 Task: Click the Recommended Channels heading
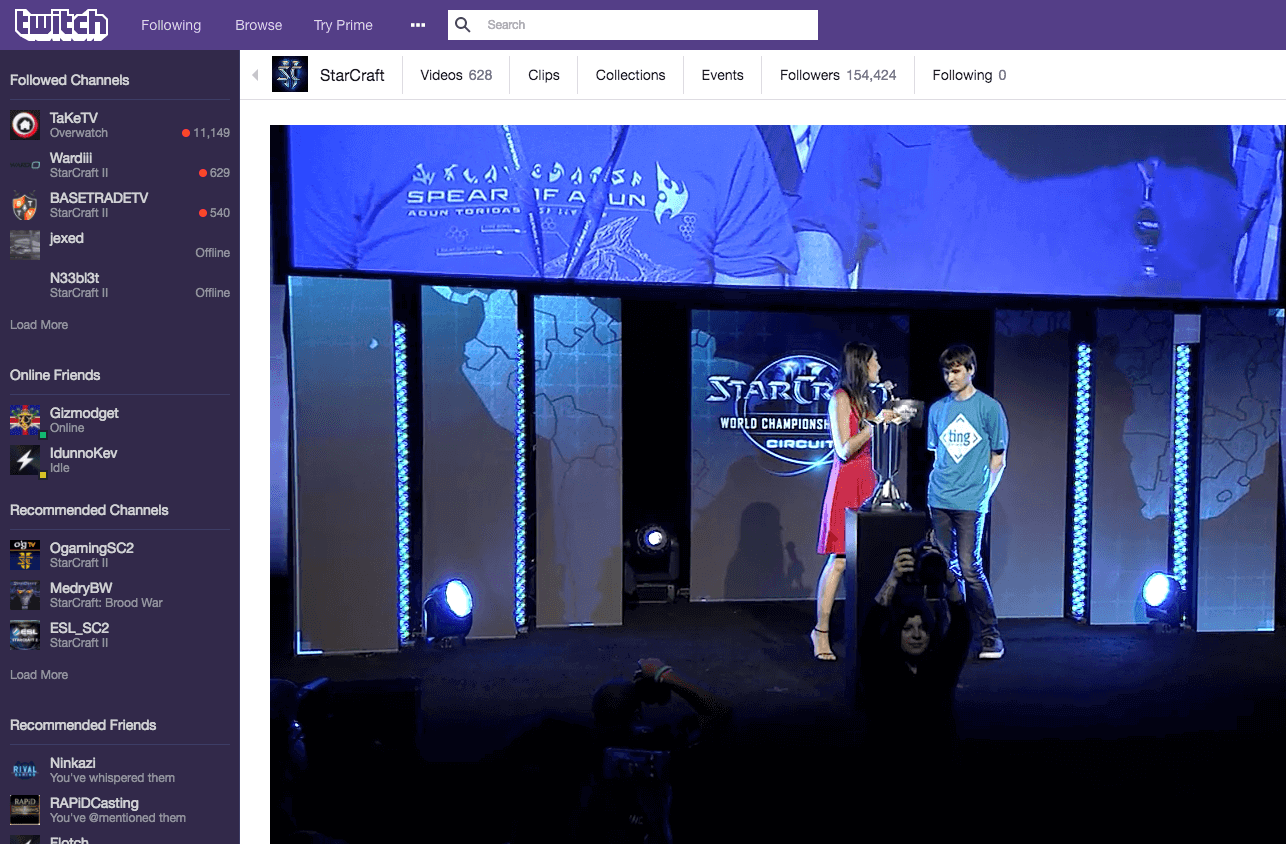coord(89,510)
